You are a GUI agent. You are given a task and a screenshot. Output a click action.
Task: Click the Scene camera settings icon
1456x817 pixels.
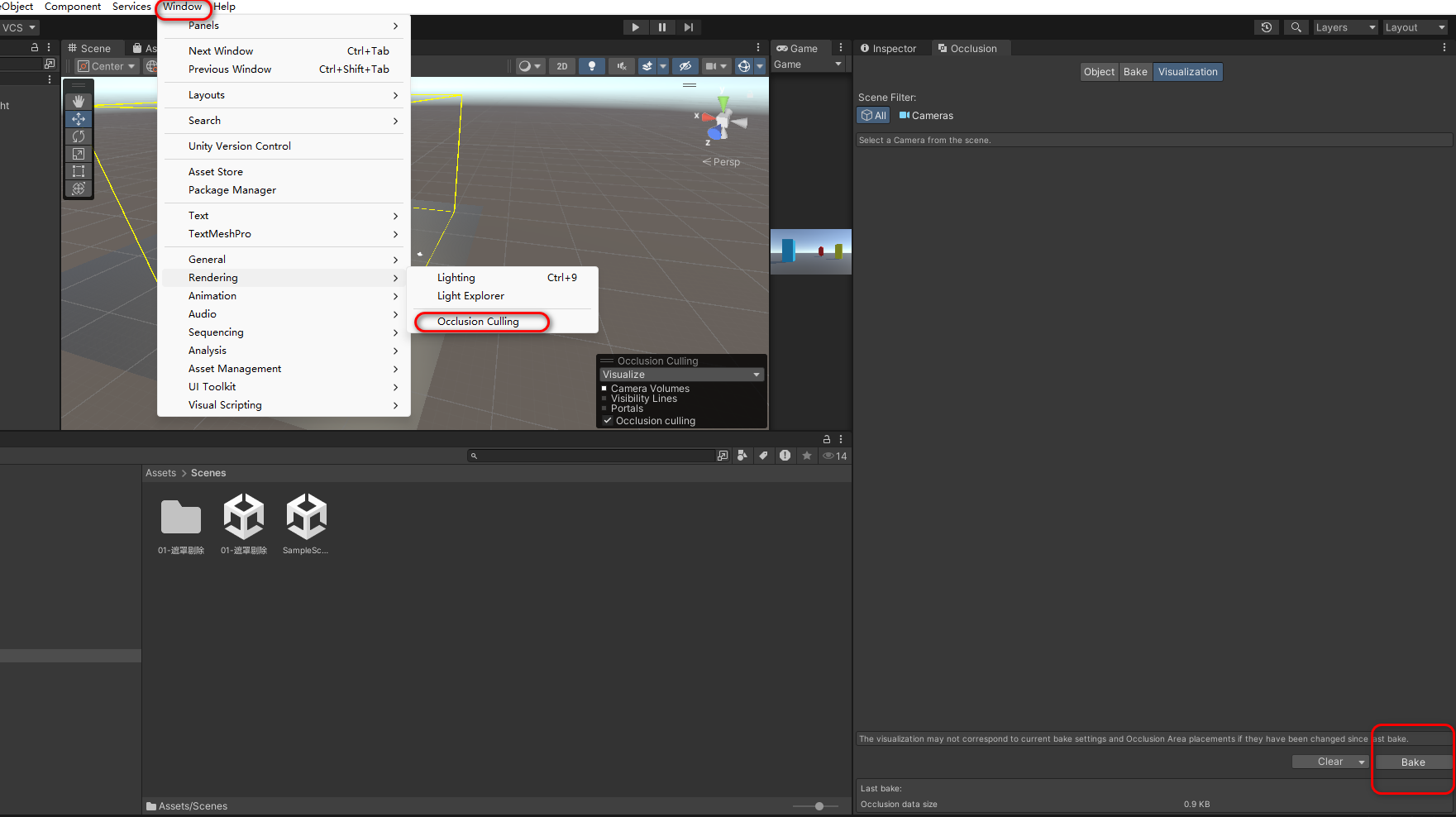tap(711, 66)
